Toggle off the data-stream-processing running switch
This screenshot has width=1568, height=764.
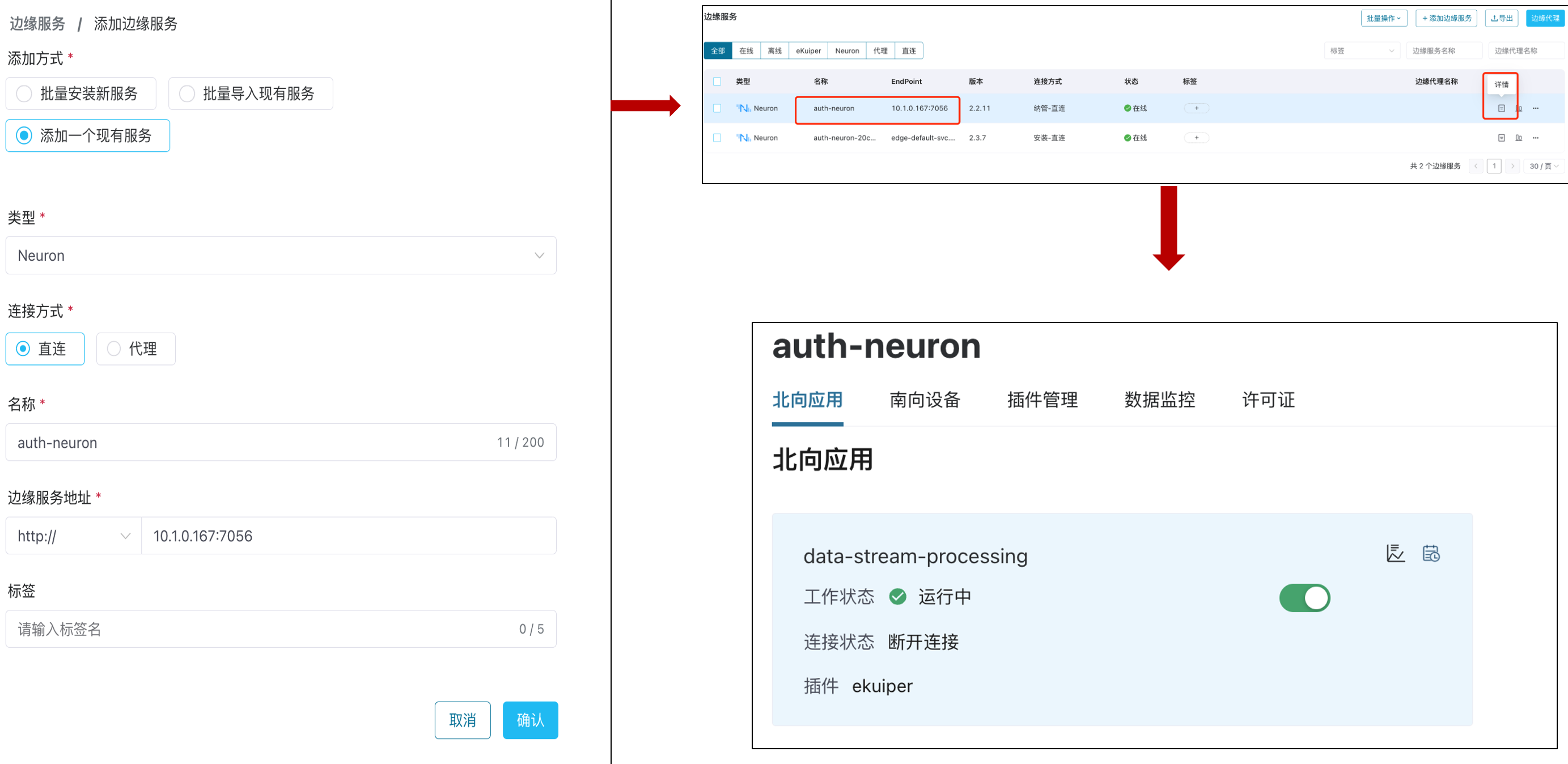pyautogui.click(x=1304, y=598)
